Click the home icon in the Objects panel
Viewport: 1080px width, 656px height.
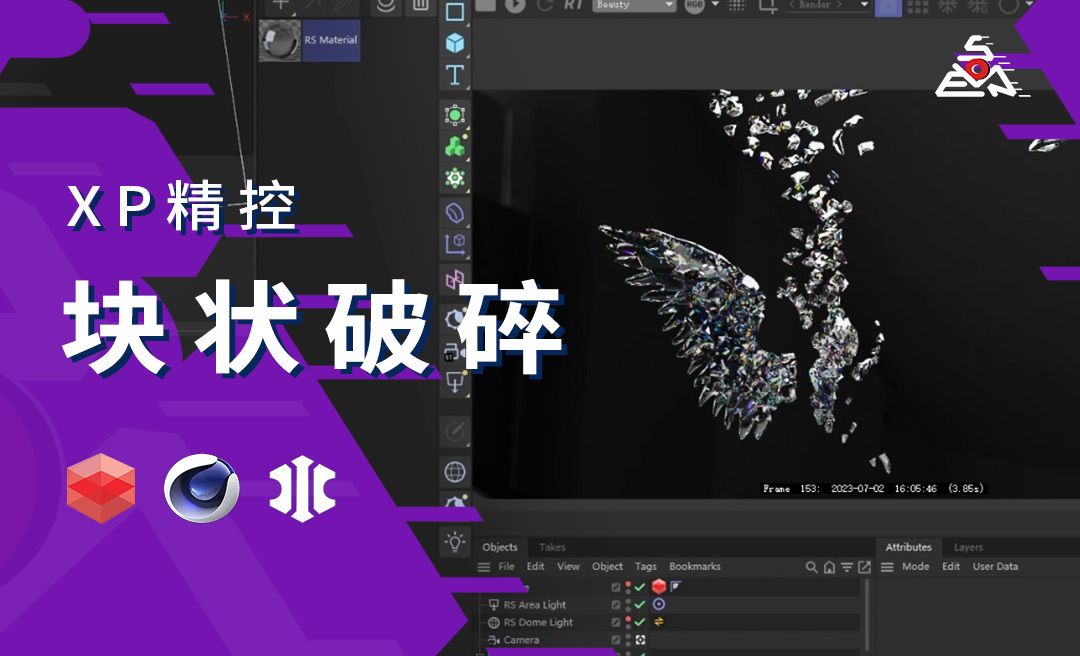[828, 566]
